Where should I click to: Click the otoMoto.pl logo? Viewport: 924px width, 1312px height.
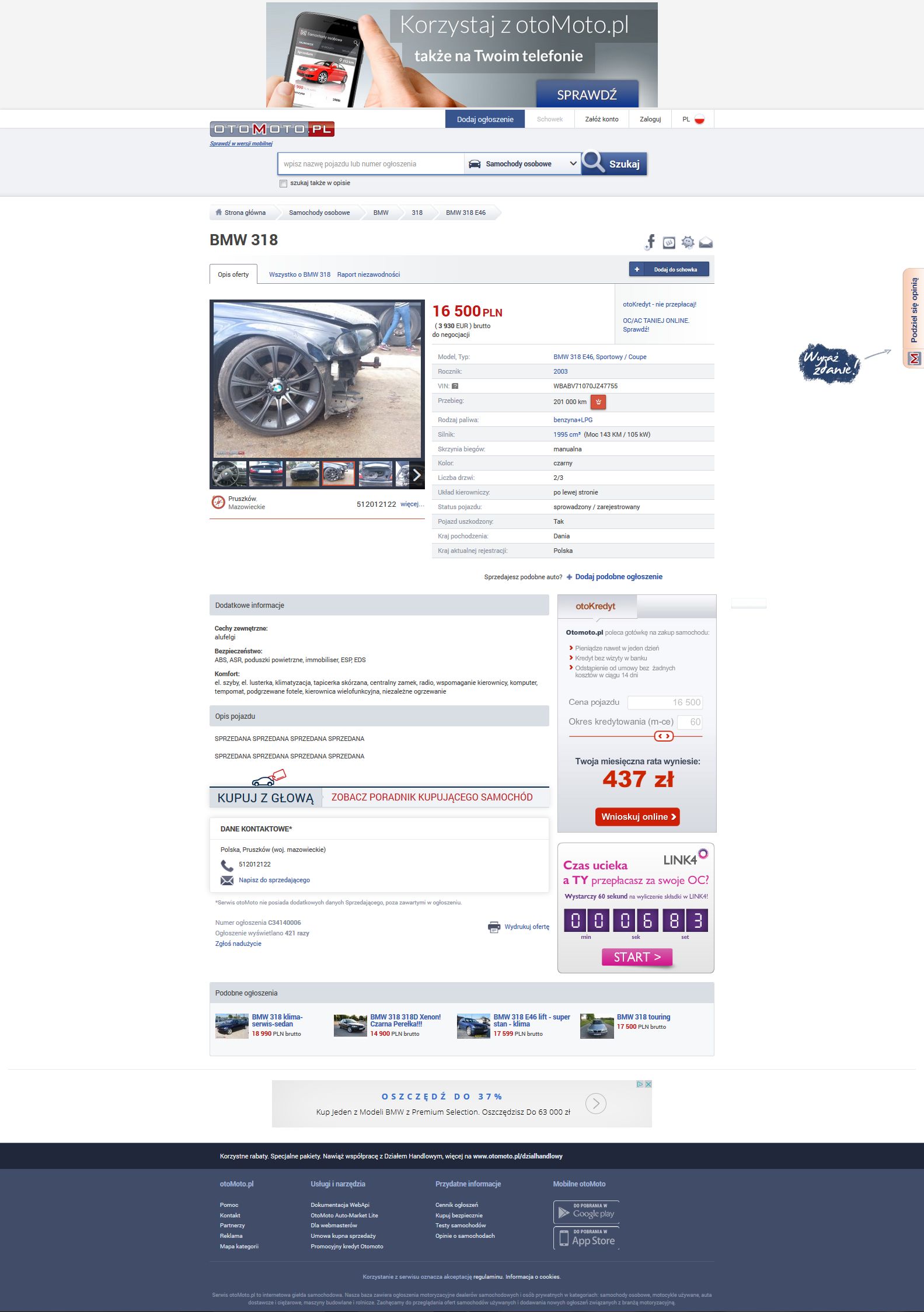(x=272, y=129)
